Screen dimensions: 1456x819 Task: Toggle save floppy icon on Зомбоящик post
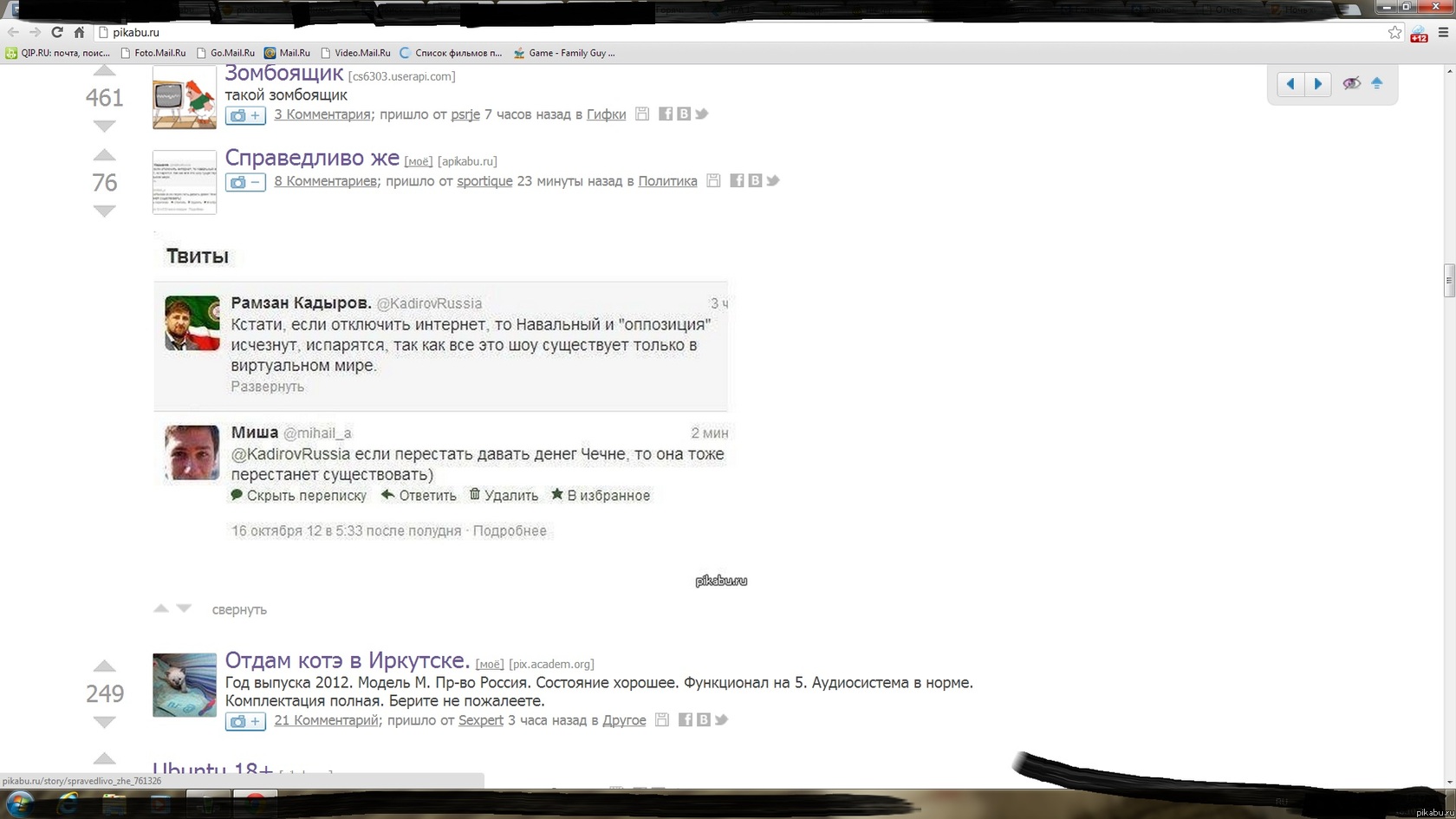click(642, 114)
